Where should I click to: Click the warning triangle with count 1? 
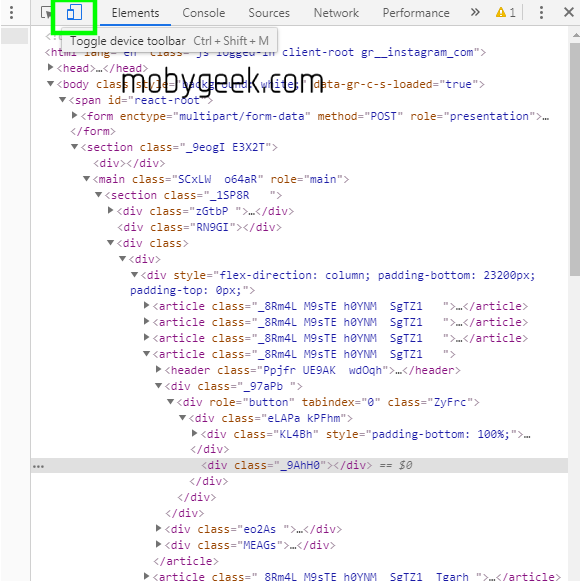point(506,13)
